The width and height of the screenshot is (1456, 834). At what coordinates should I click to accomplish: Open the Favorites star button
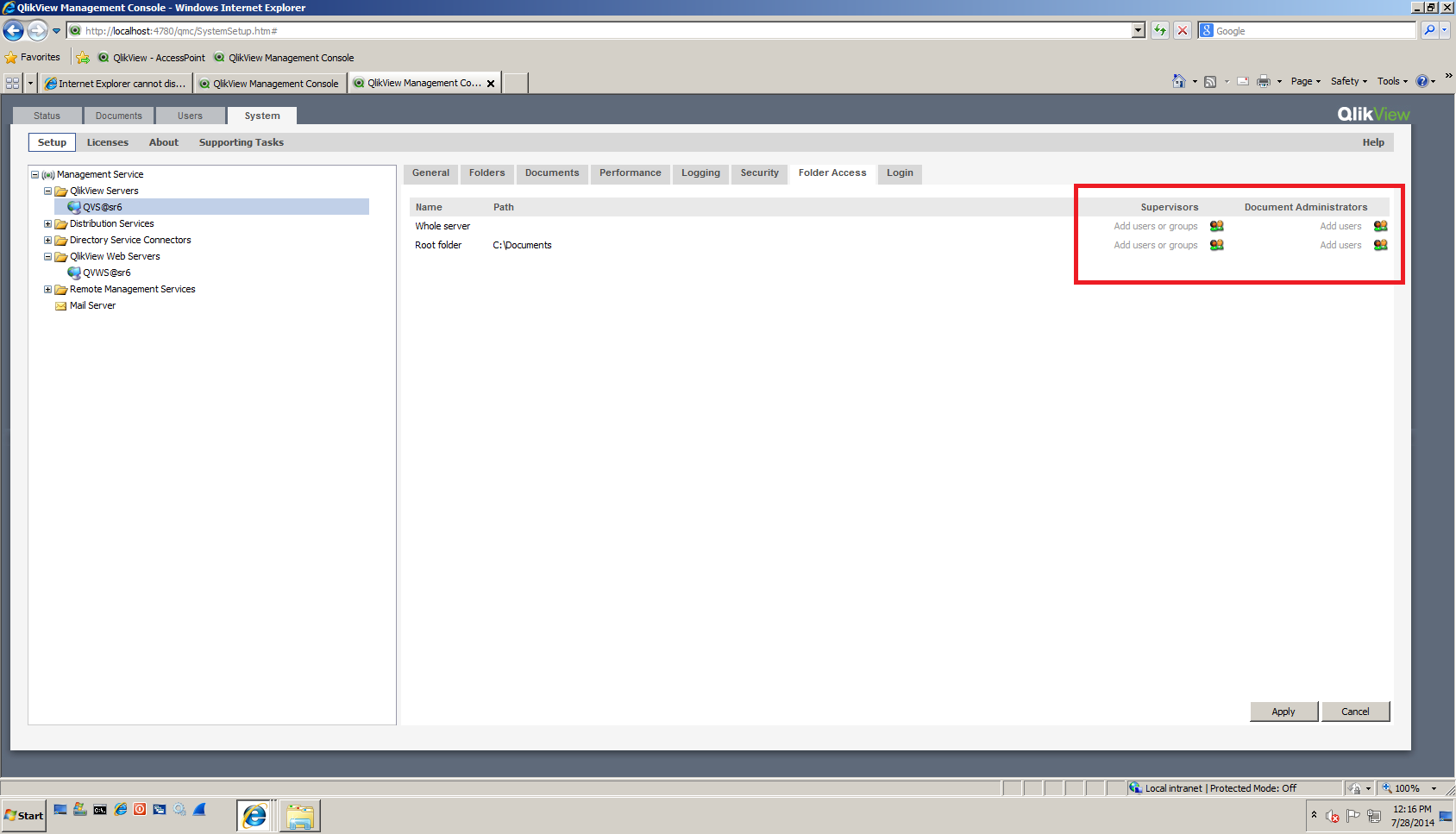click(33, 58)
